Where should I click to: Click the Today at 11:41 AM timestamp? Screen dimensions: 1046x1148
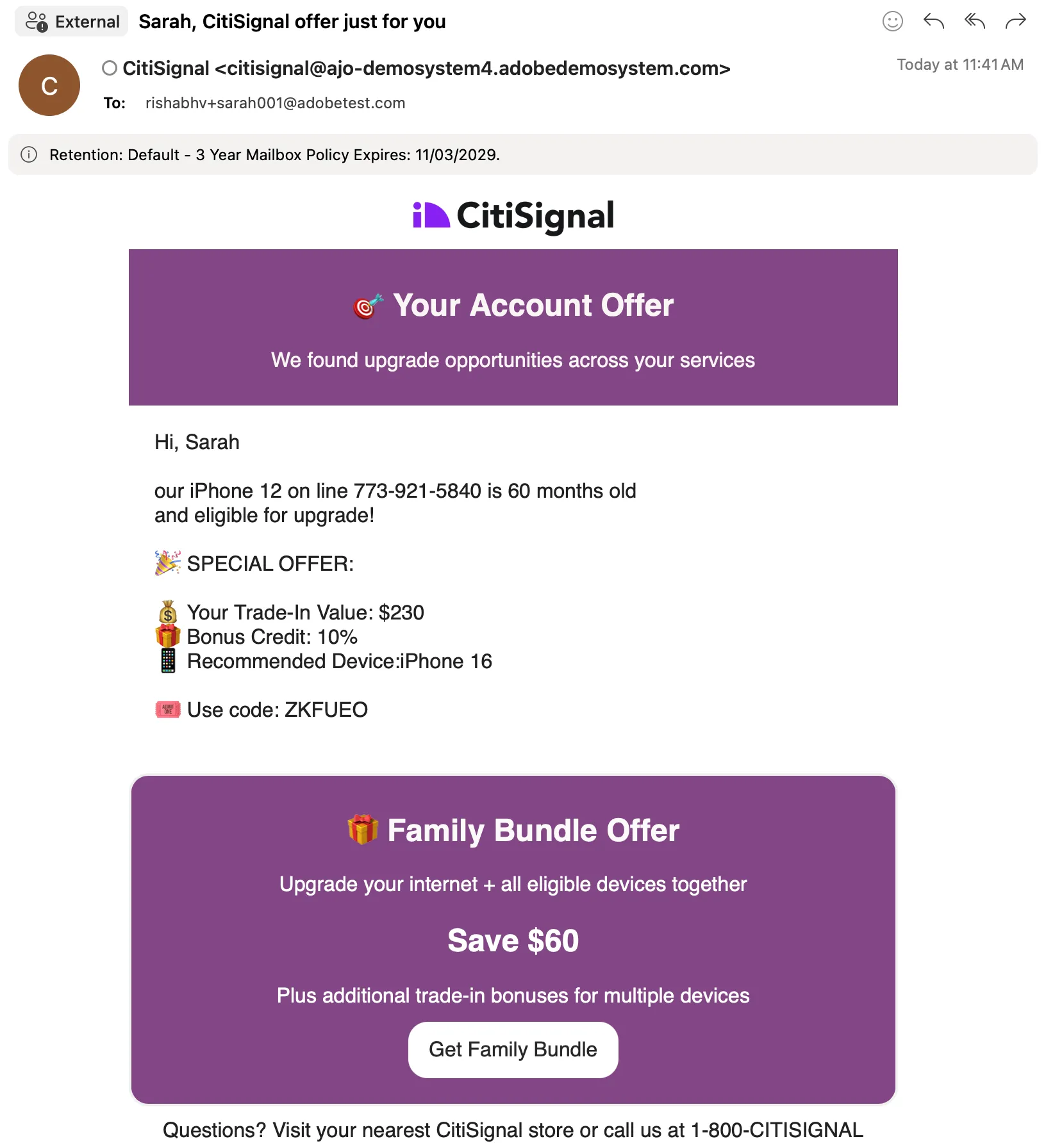960,65
